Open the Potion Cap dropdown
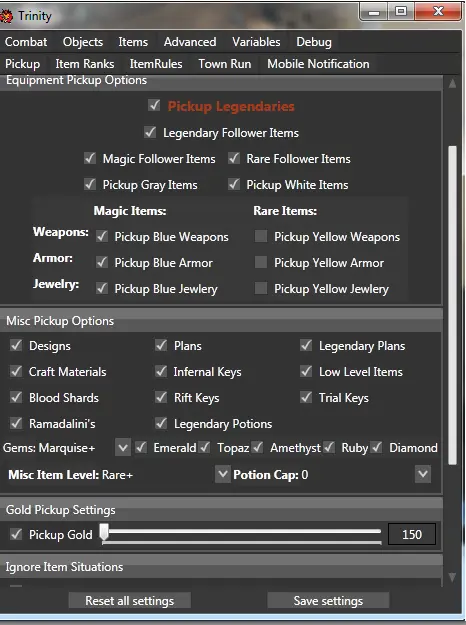466x625 pixels. coord(423,474)
